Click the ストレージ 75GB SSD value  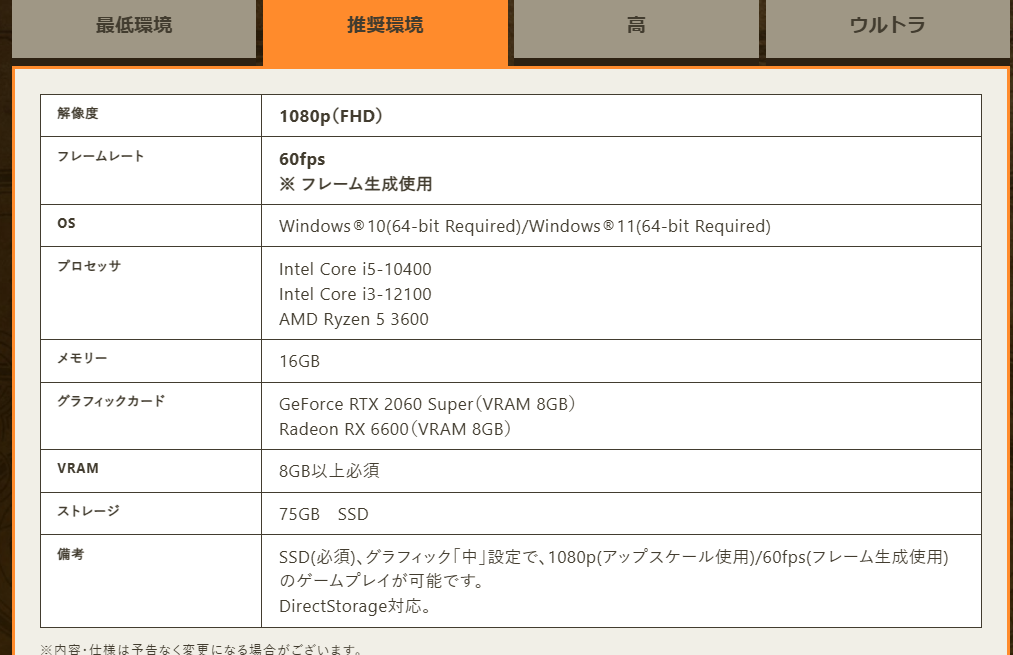click(x=322, y=513)
